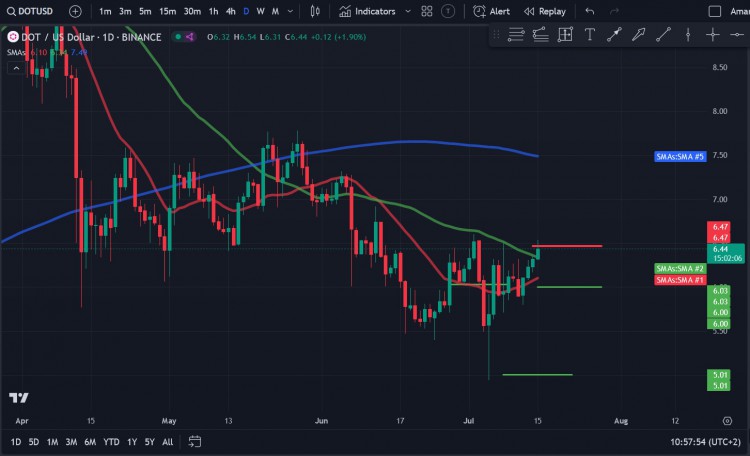Select the cross line tool
This screenshot has height=456, width=750.
[713, 34]
